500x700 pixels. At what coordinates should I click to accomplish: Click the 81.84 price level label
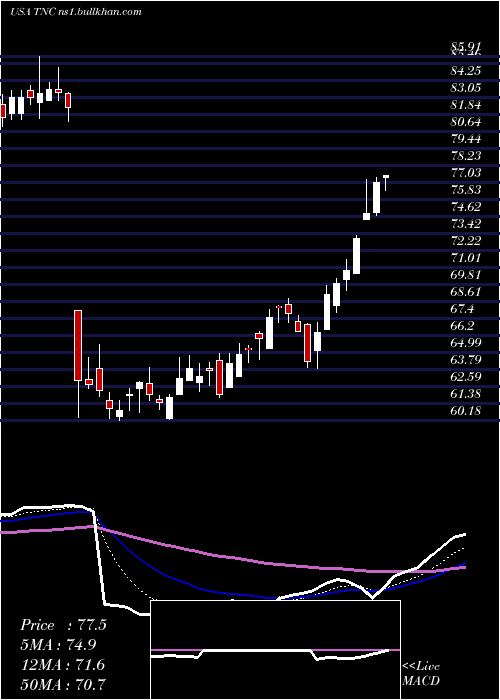466,104
